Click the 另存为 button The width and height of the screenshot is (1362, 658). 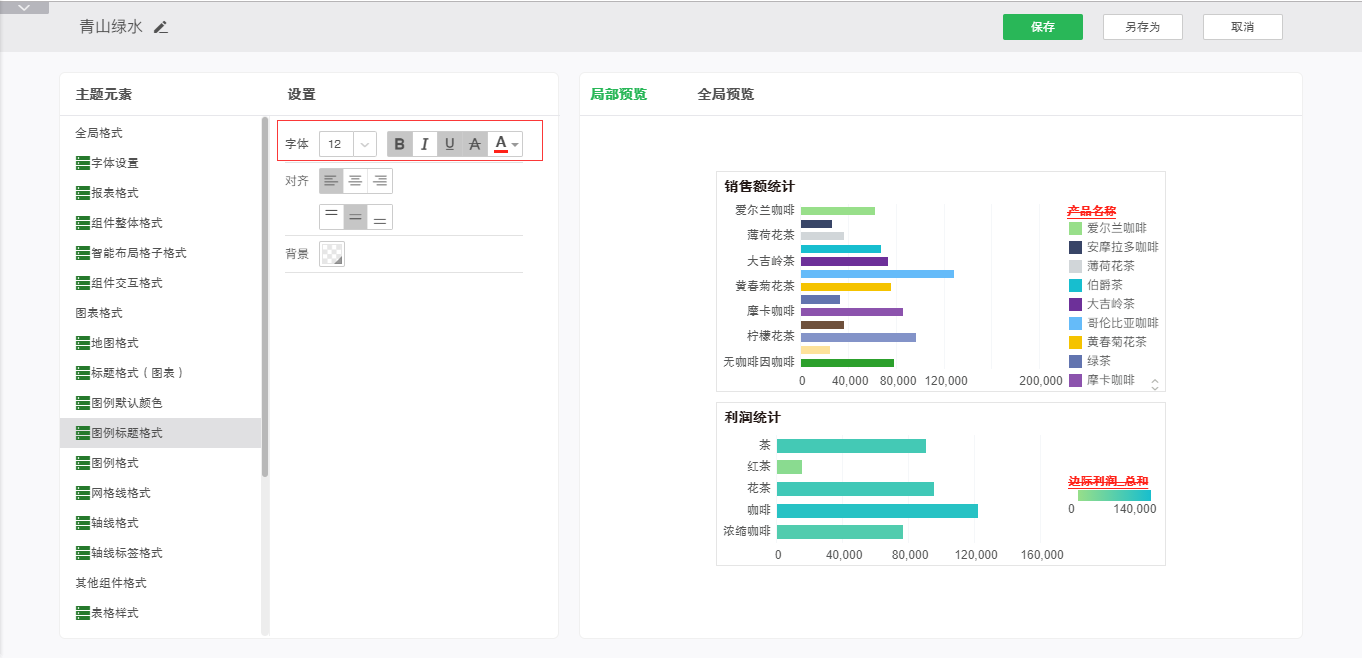pyautogui.click(x=1142, y=27)
